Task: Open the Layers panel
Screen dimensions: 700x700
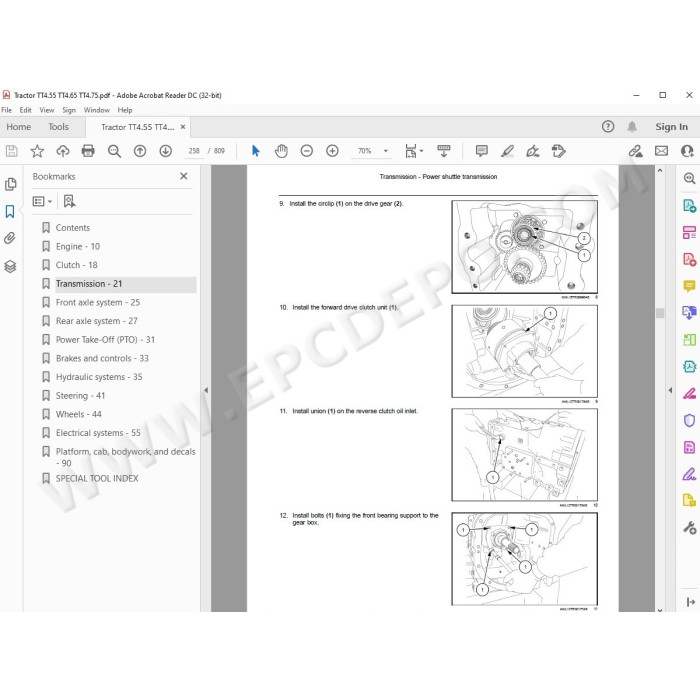Action: click(10, 267)
